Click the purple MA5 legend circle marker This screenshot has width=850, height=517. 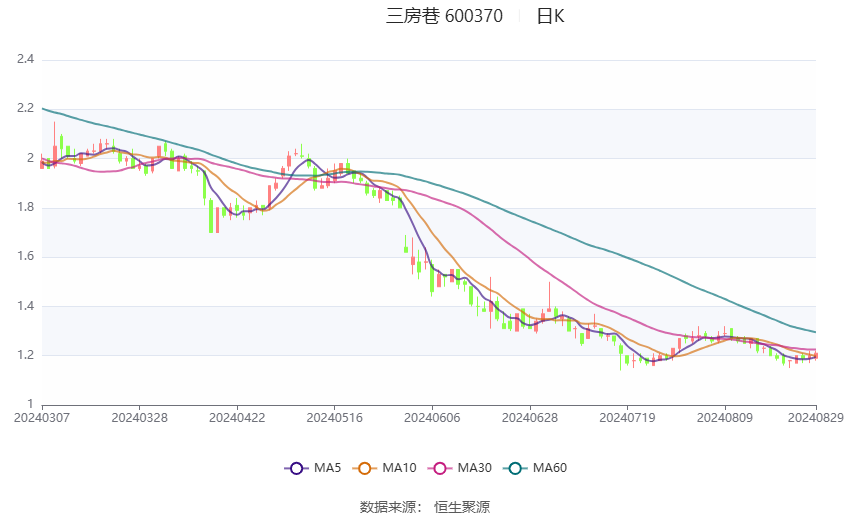295,468
